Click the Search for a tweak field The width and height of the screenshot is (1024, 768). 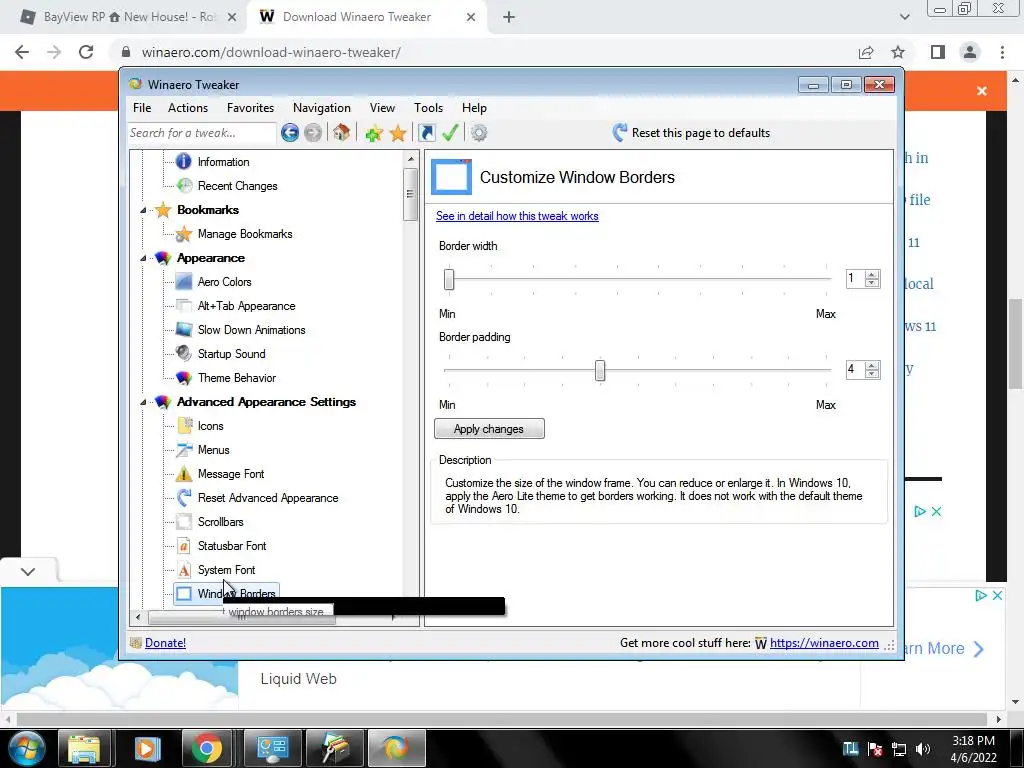[x=201, y=133]
